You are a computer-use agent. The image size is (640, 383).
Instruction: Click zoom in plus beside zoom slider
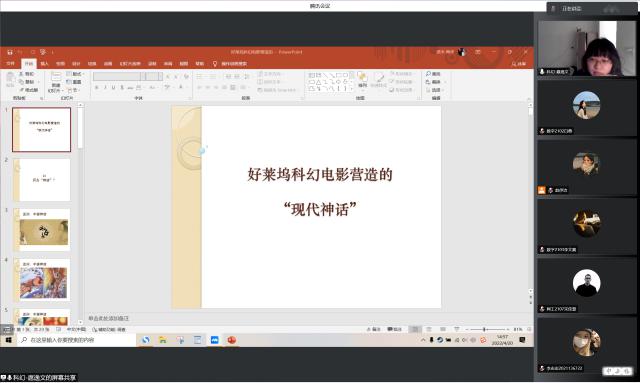tap(509, 329)
